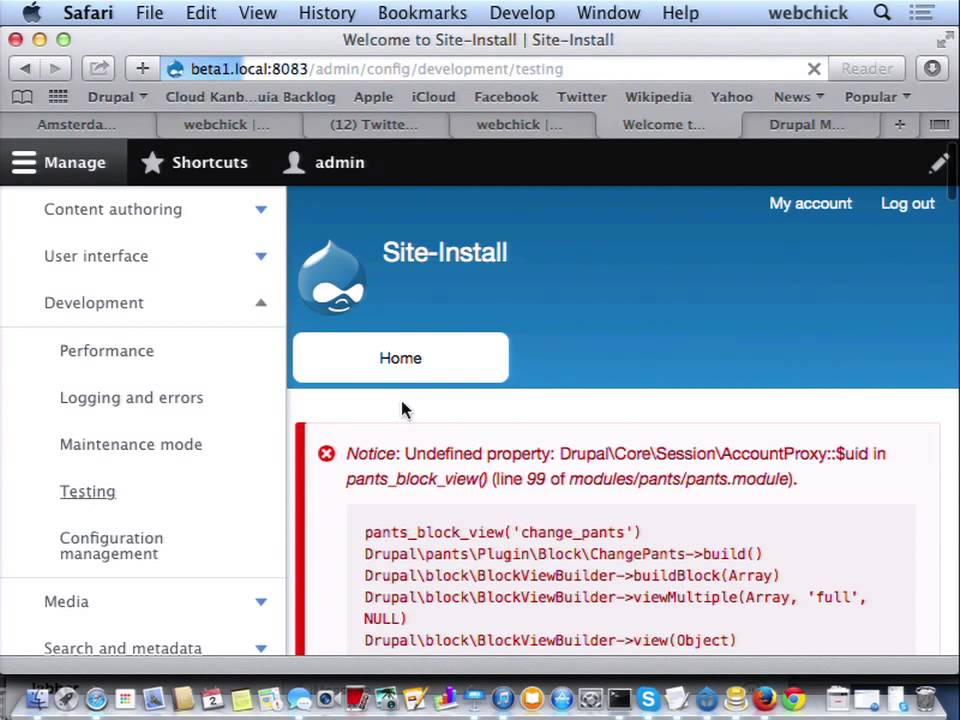The image size is (960, 720).
Task: Click the Drupal logo on Site-Install header
Action: (x=331, y=277)
